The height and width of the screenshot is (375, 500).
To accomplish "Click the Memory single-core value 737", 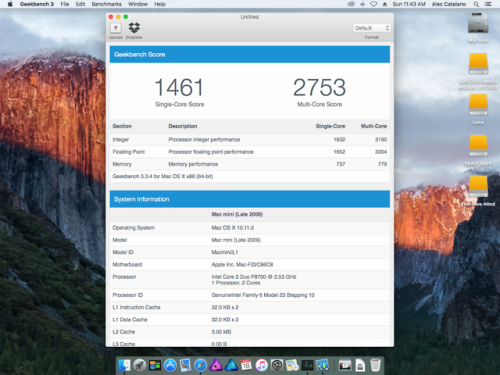I will tap(341, 164).
